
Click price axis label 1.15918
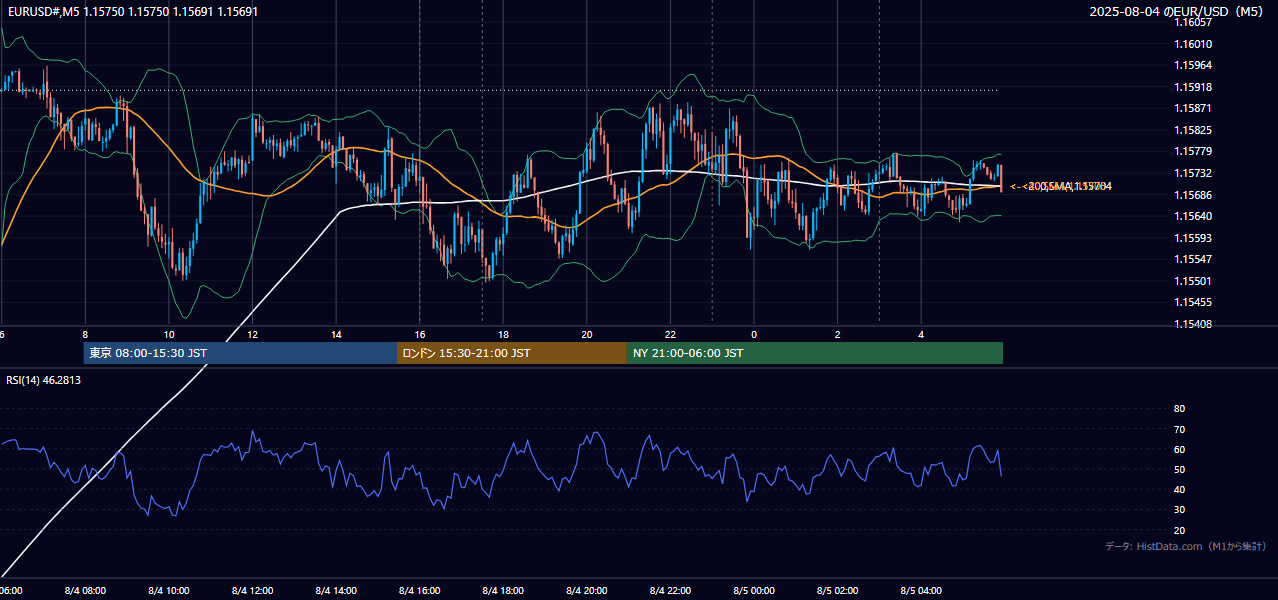(x=1192, y=87)
